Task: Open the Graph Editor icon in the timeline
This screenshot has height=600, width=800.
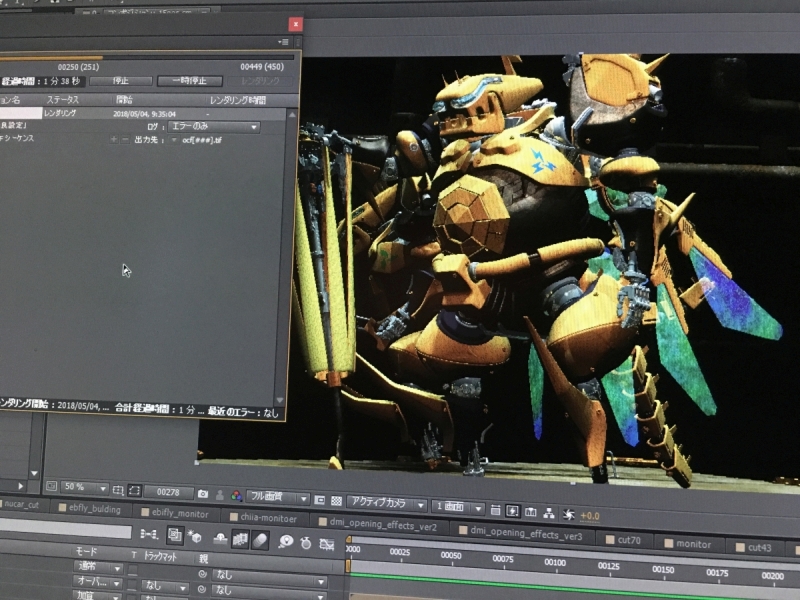Action: coord(325,544)
